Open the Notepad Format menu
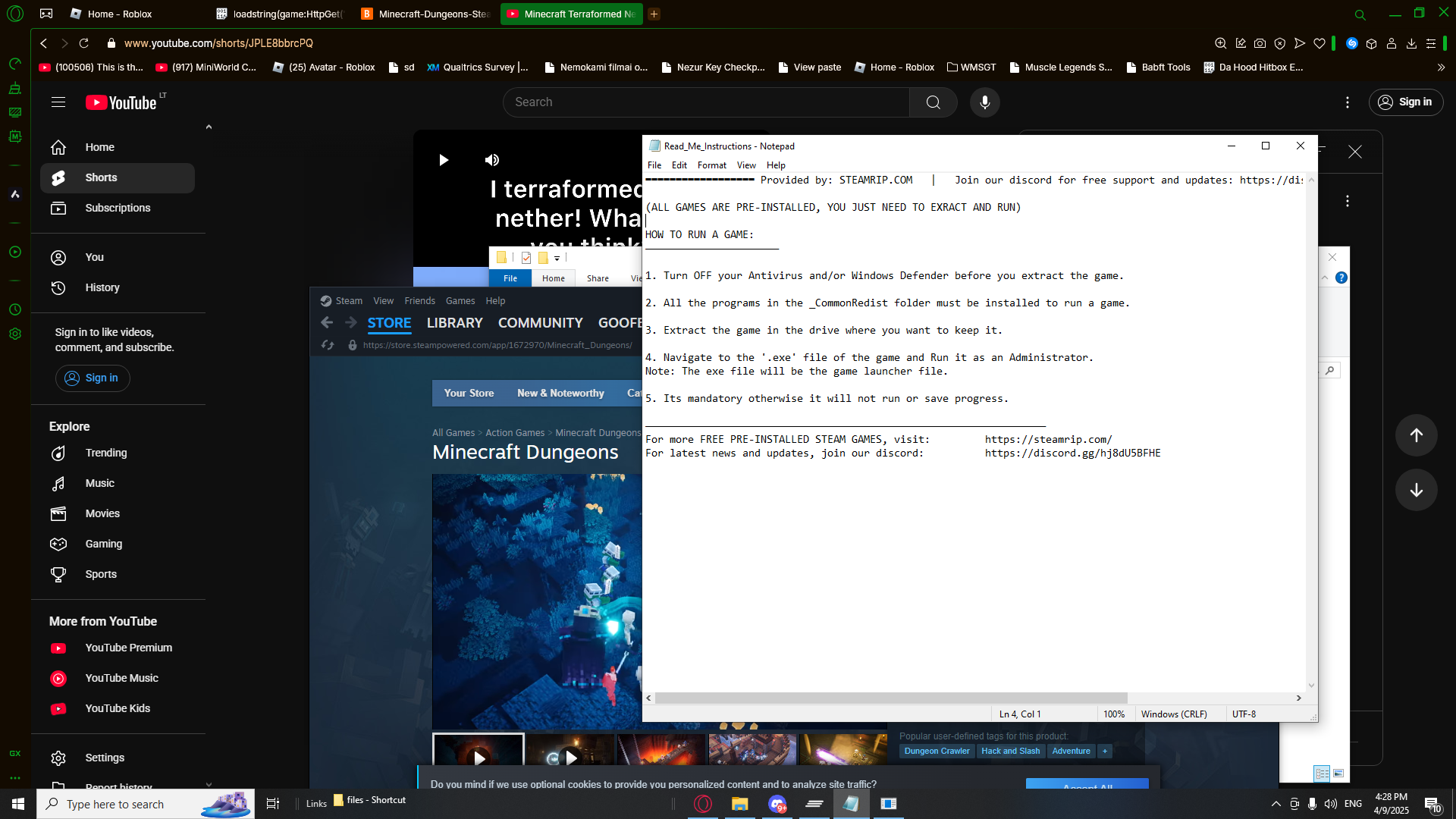Image resolution: width=1456 pixels, height=819 pixels. (x=712, y=165)
